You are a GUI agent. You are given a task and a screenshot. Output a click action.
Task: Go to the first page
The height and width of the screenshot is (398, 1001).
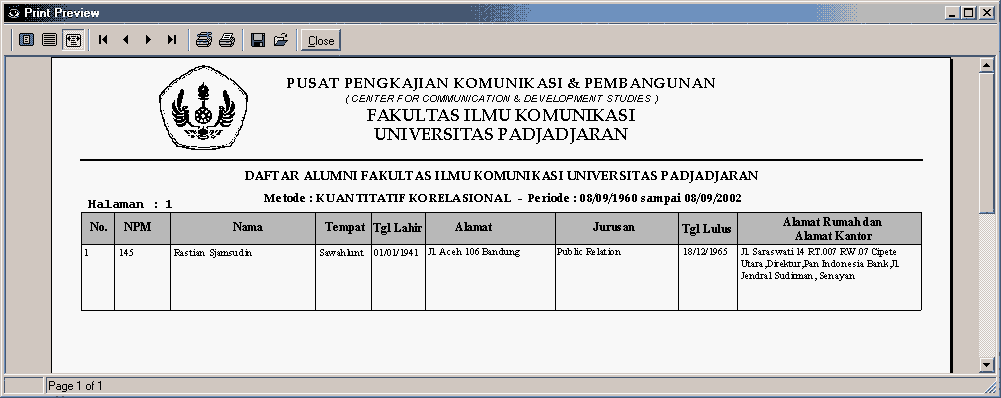click(x=103, y=40)
